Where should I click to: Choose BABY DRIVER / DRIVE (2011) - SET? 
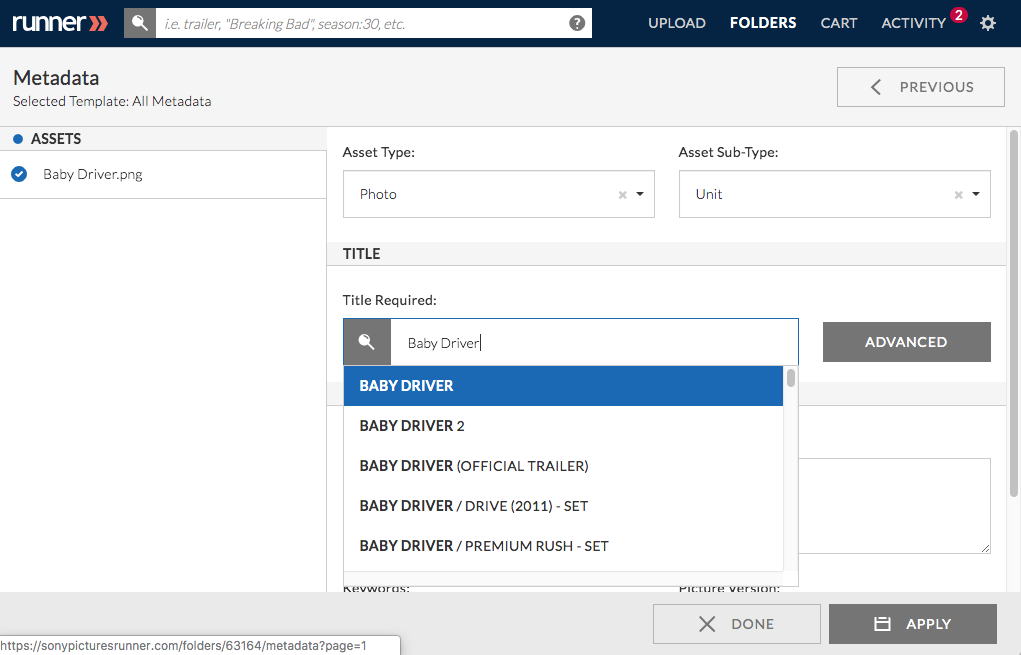point(563,506)
